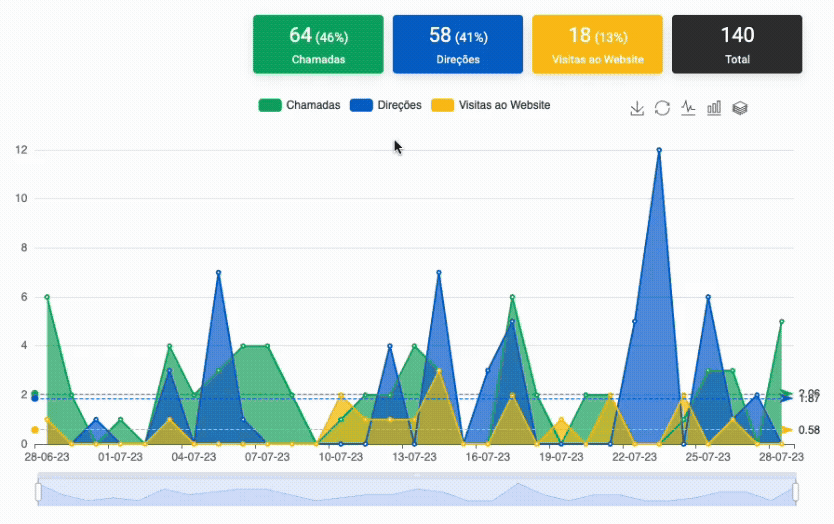Viewport: 834px width, 524px height.
Task: Click the middle of the data zoom bar
Action: [x=417, y=491]
